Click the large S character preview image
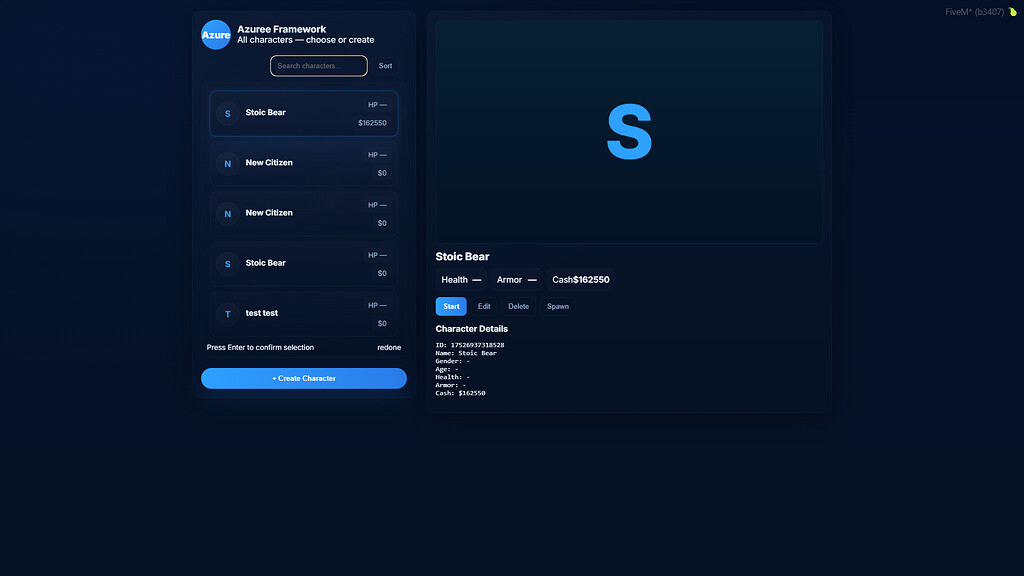Screen dimensions: 1024x576 628,130
